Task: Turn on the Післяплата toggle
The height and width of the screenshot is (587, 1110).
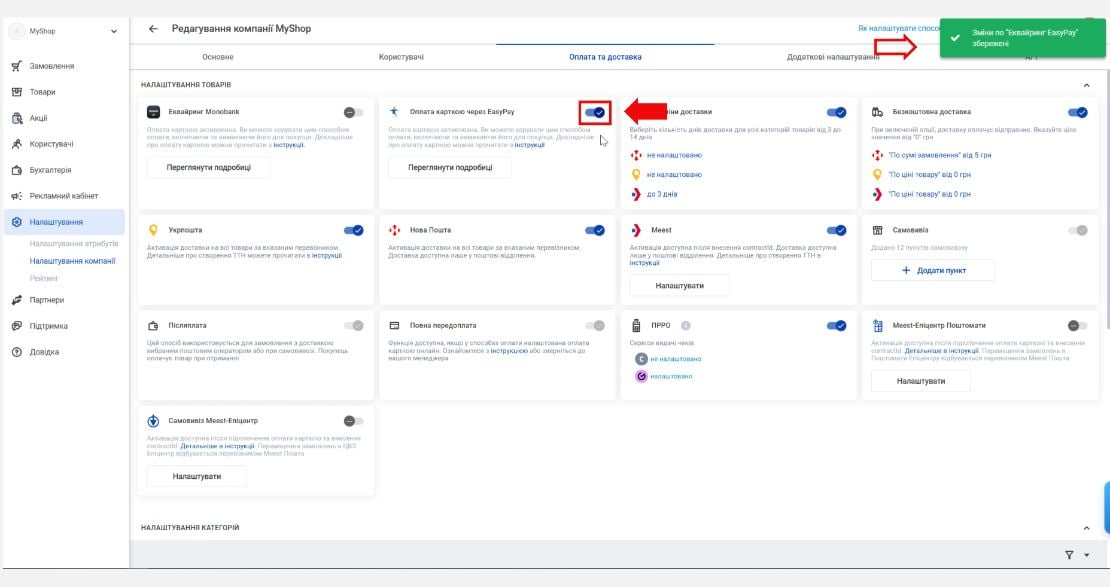Action: (x=353, y=326)
